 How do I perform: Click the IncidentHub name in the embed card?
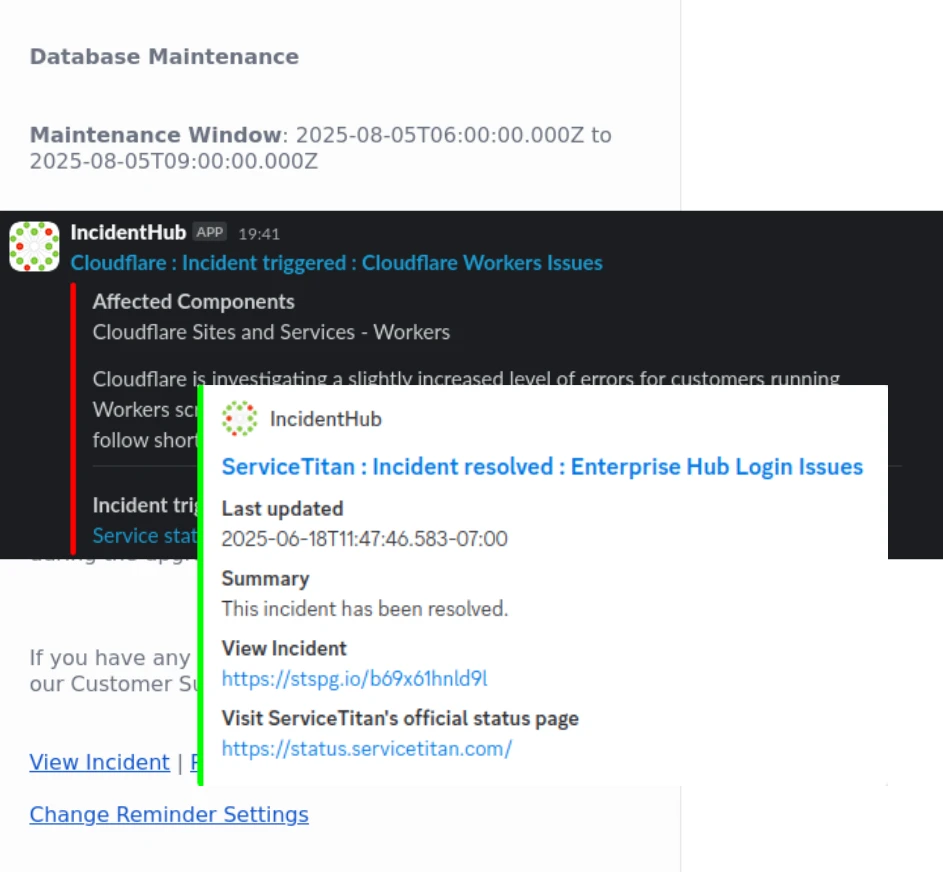(325, 419)
